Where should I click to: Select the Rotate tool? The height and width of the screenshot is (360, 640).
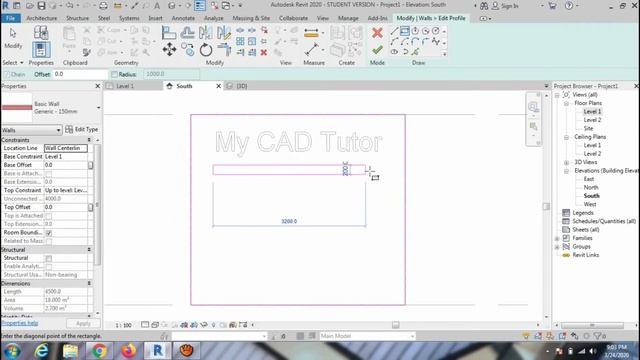(x=206, y=50)
